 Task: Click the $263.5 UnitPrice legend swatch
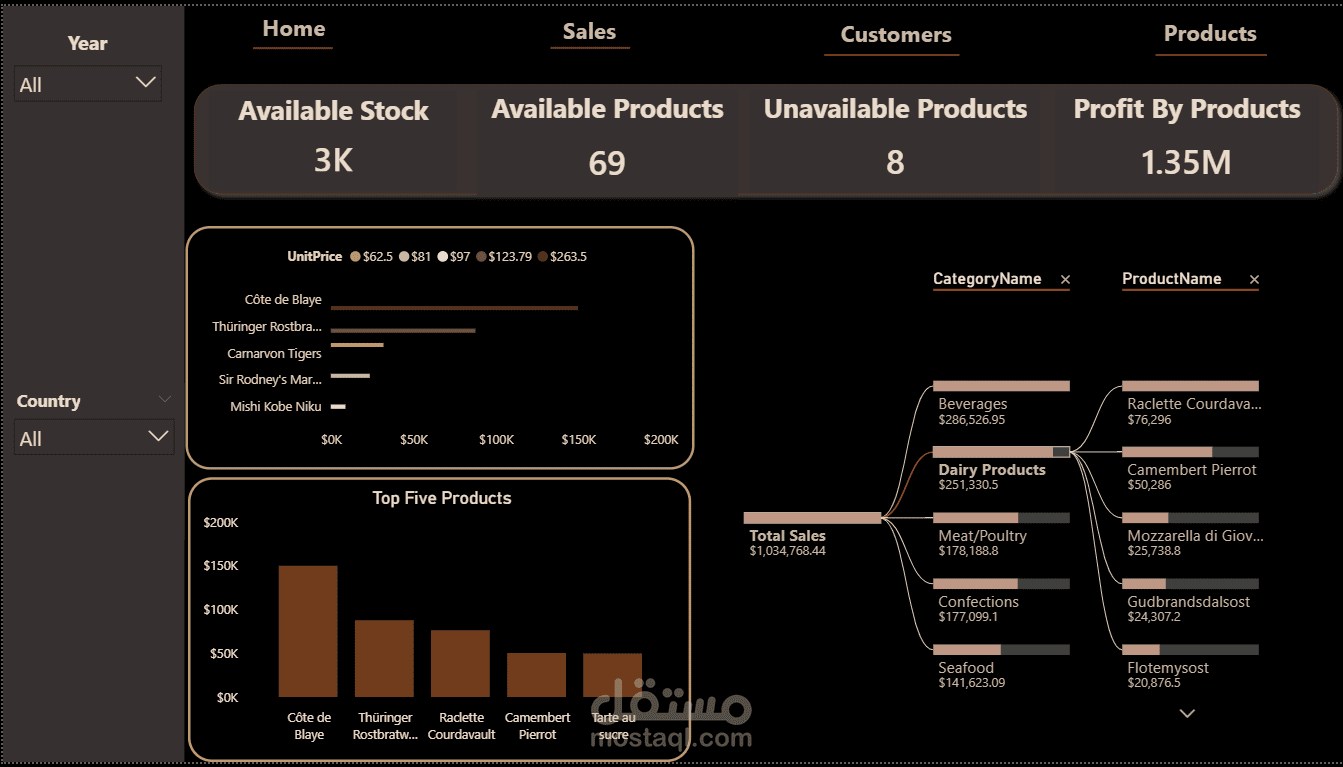pos(543,257)
